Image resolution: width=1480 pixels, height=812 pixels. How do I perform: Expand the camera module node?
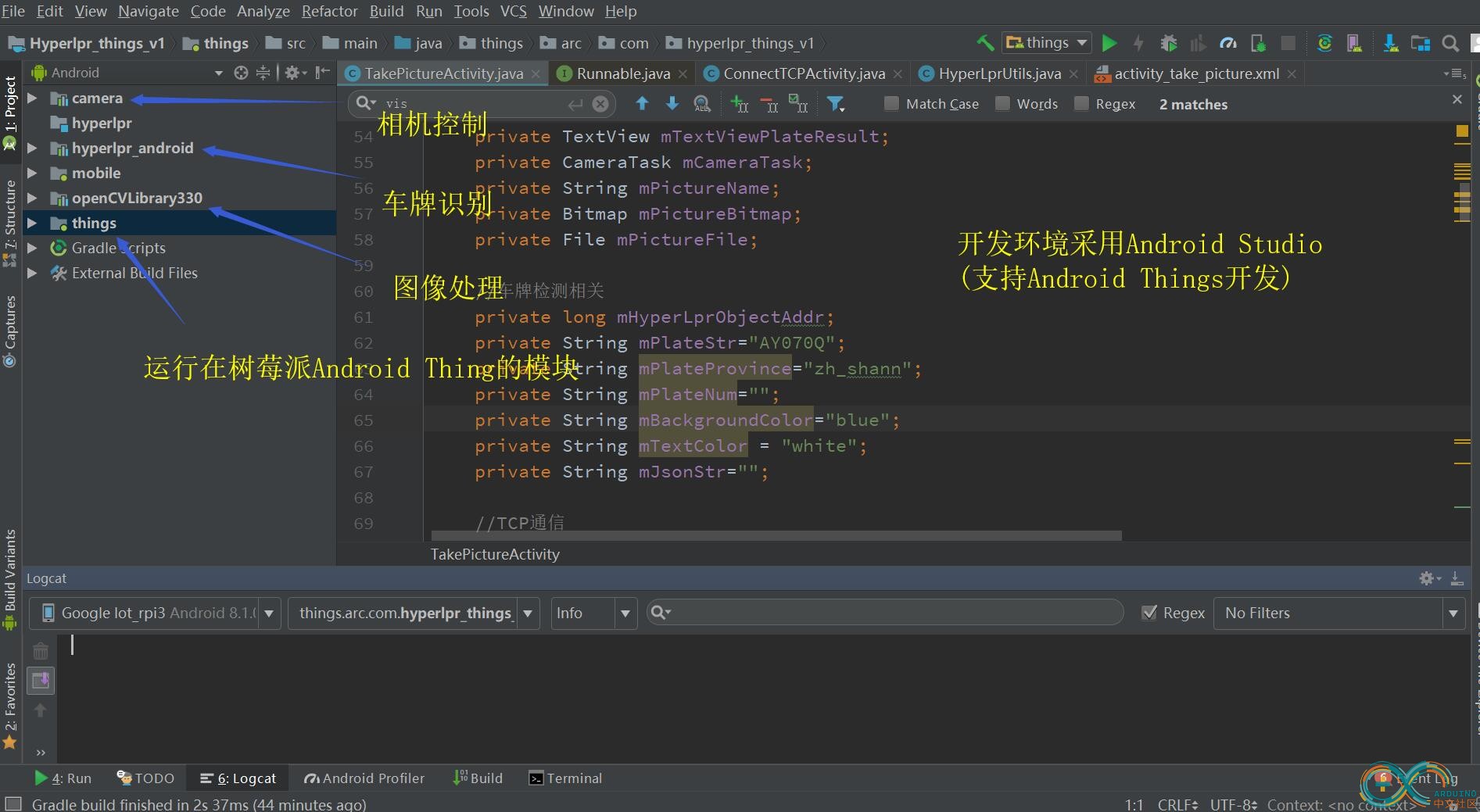(32, 98)
